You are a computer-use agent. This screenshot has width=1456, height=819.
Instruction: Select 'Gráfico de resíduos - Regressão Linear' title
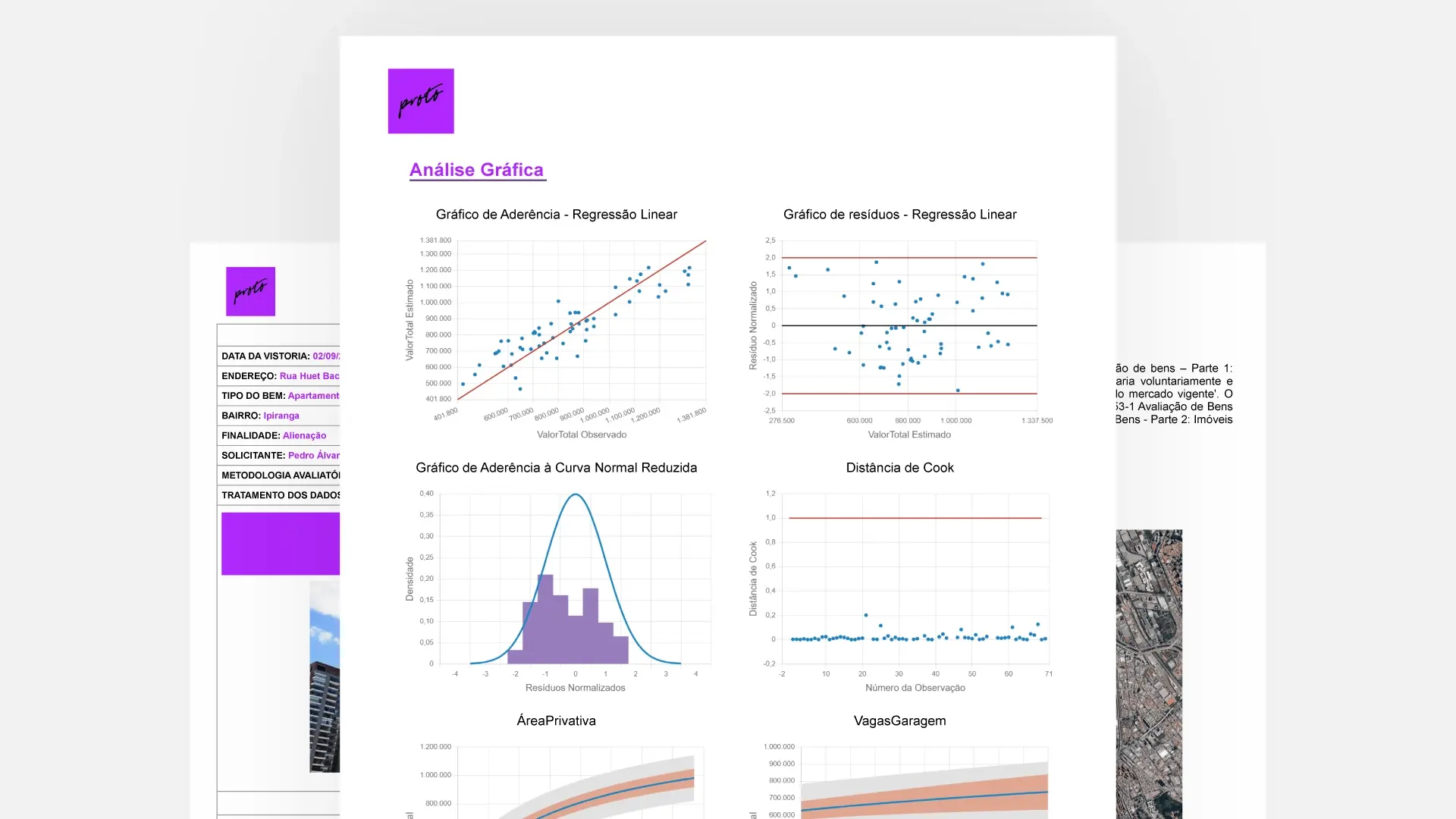tap(900, 215)
